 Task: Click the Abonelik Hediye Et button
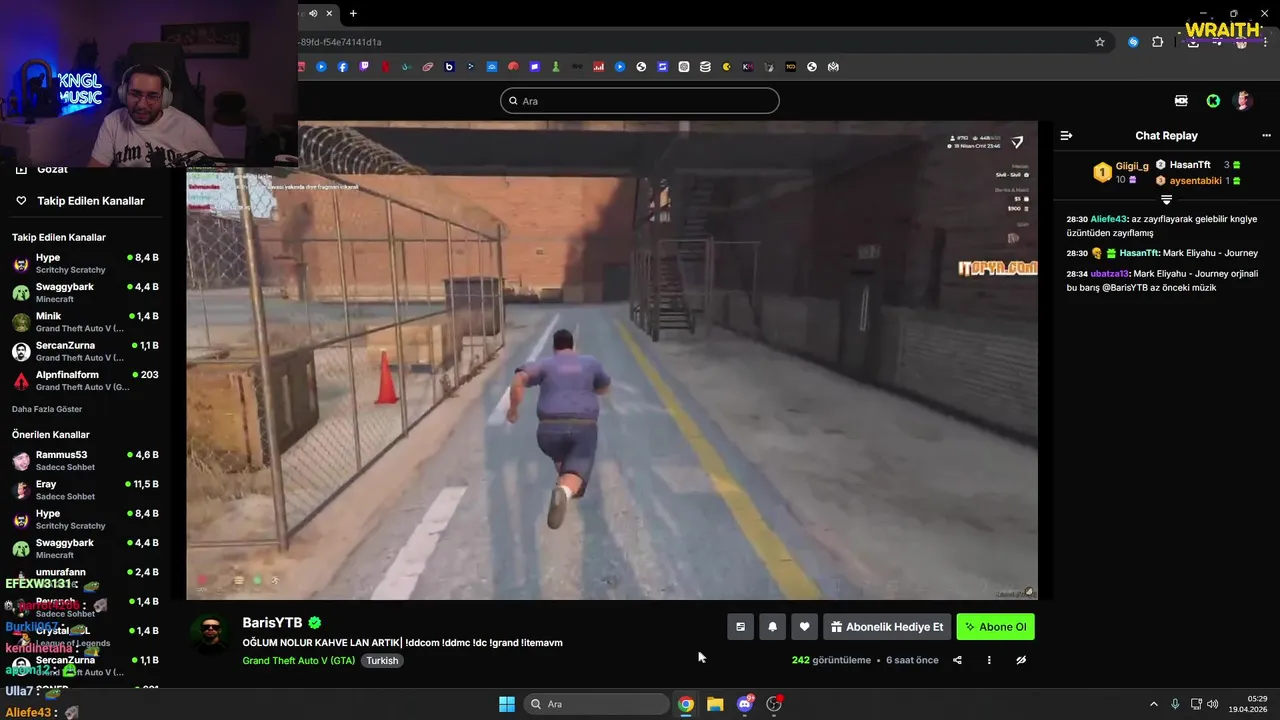[886, 627]
